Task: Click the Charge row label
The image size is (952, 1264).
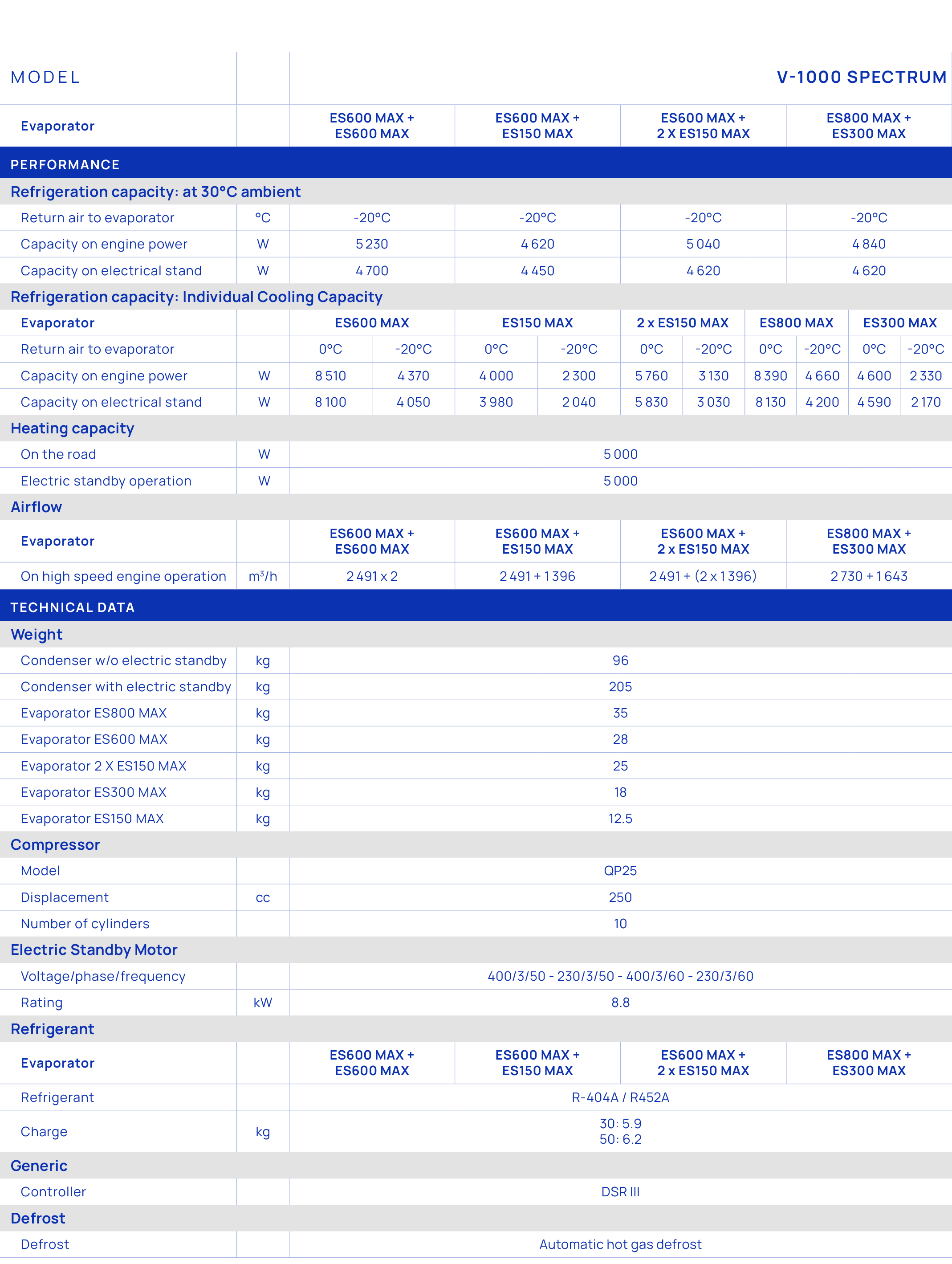Action: (x=44, y=1132)
